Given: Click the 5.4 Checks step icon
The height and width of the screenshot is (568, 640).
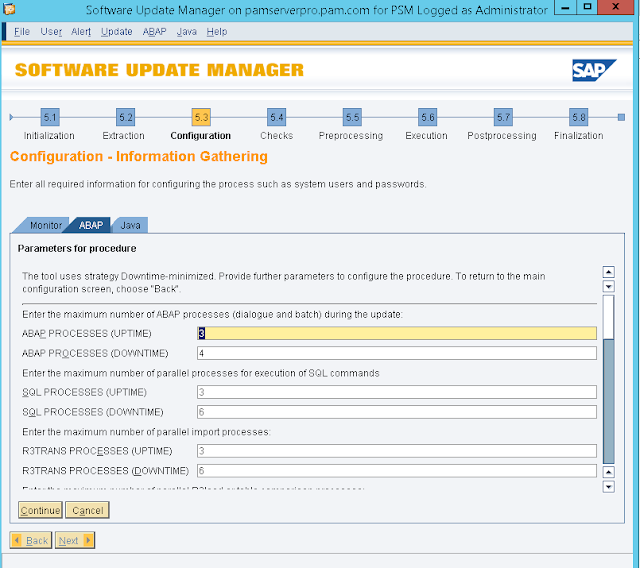Looking at the screenshot, I should 276,118.
